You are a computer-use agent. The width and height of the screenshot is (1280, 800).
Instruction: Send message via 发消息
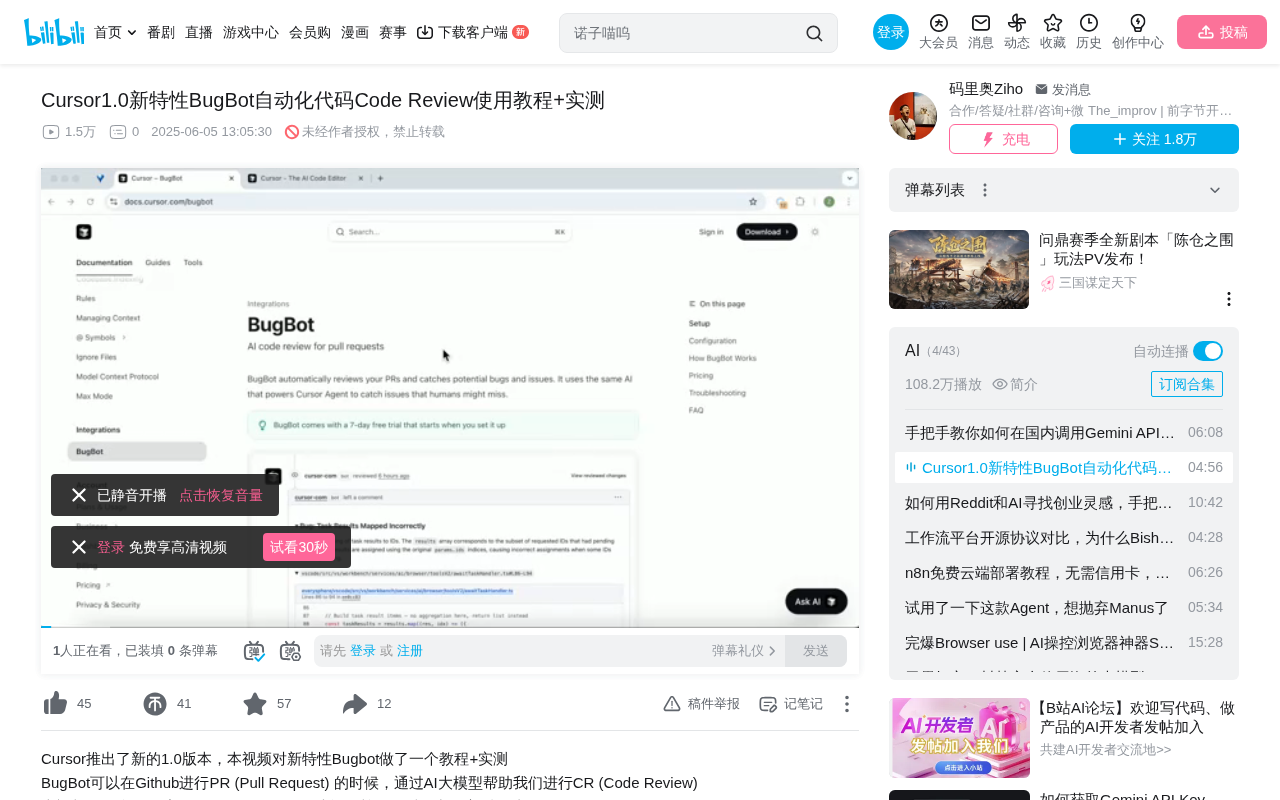click(x=1063, y=90)
